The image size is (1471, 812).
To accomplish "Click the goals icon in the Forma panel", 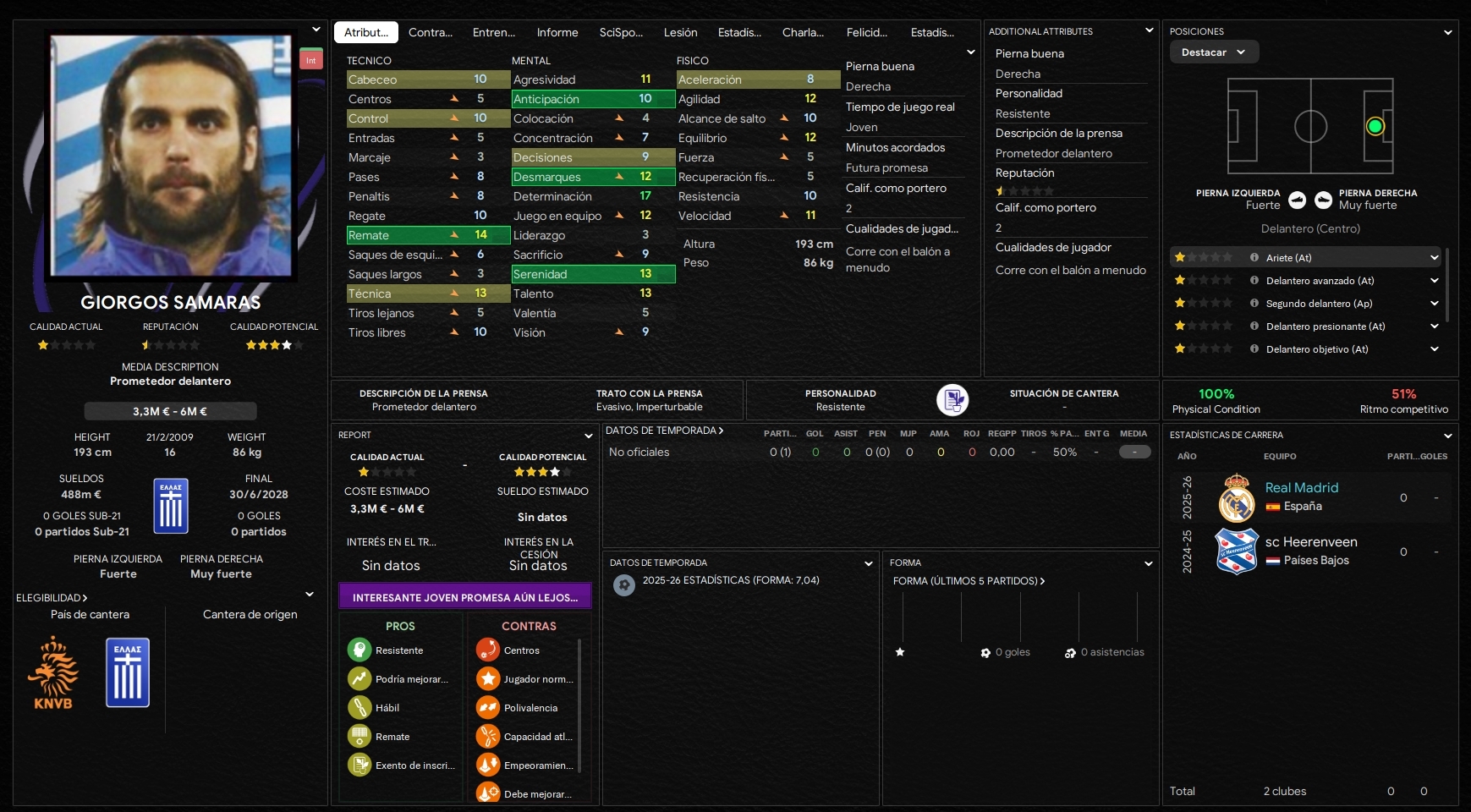I will (x=985, y=652).
